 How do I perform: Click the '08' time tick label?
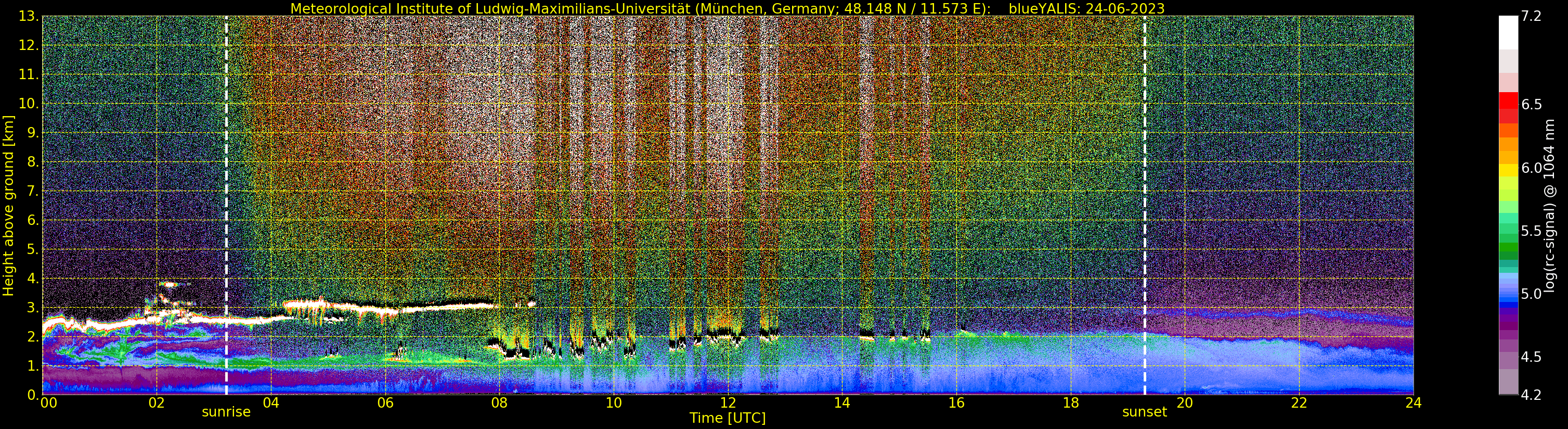click(499, 403)
